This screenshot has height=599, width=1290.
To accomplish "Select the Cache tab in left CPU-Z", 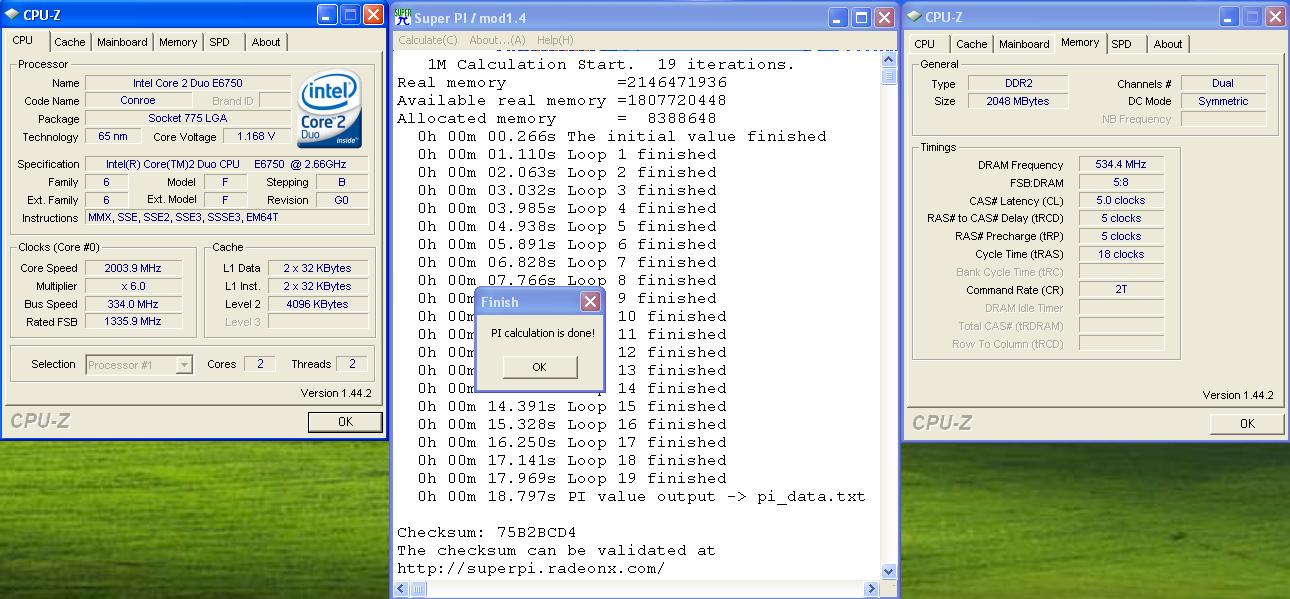I will point(70,42).
